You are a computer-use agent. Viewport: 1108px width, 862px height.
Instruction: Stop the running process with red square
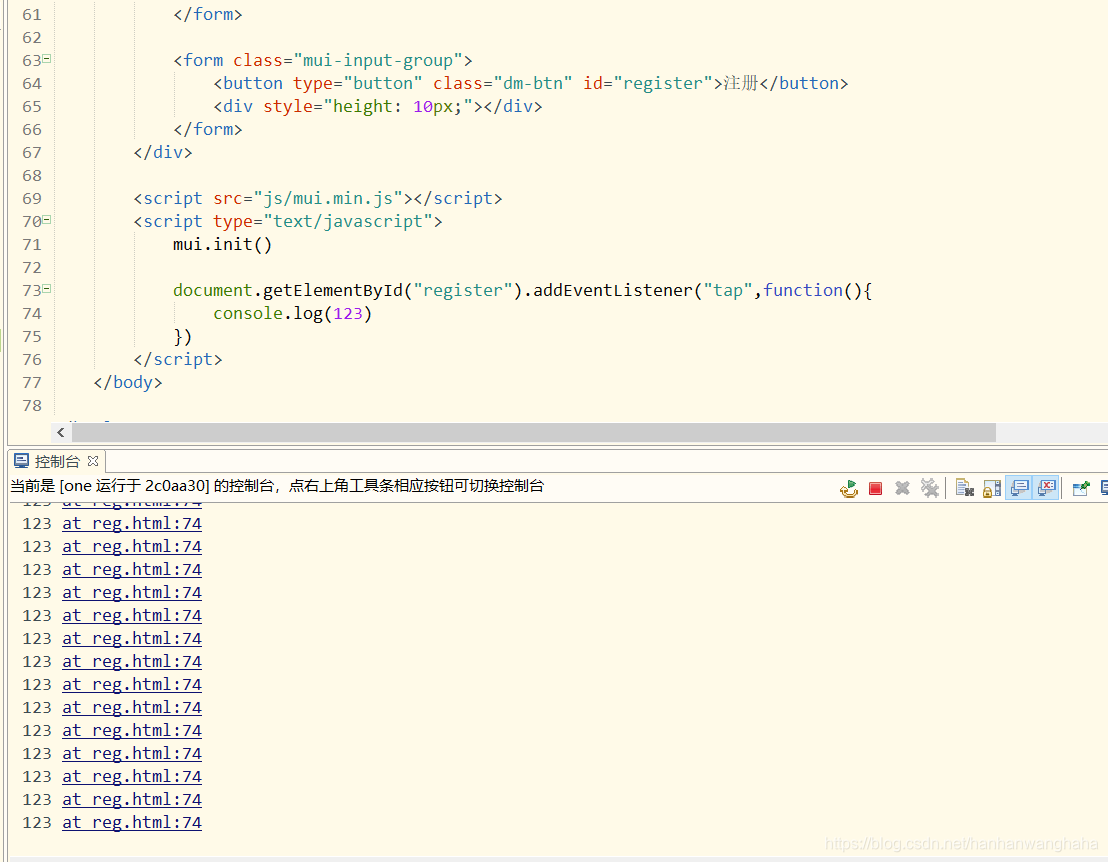point(876,488)
